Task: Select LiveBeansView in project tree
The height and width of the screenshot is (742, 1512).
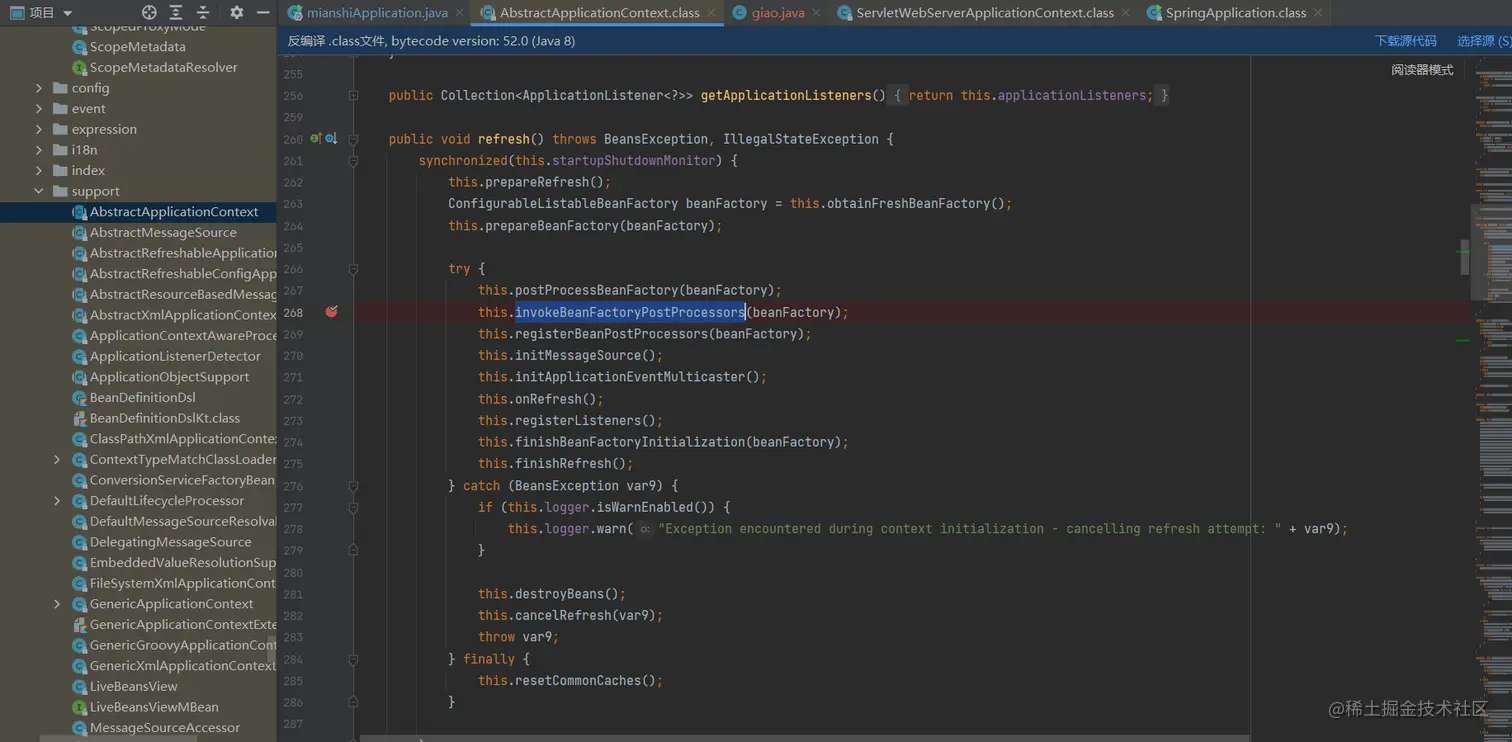Action: pyautogui.click(x=138, y=686)
